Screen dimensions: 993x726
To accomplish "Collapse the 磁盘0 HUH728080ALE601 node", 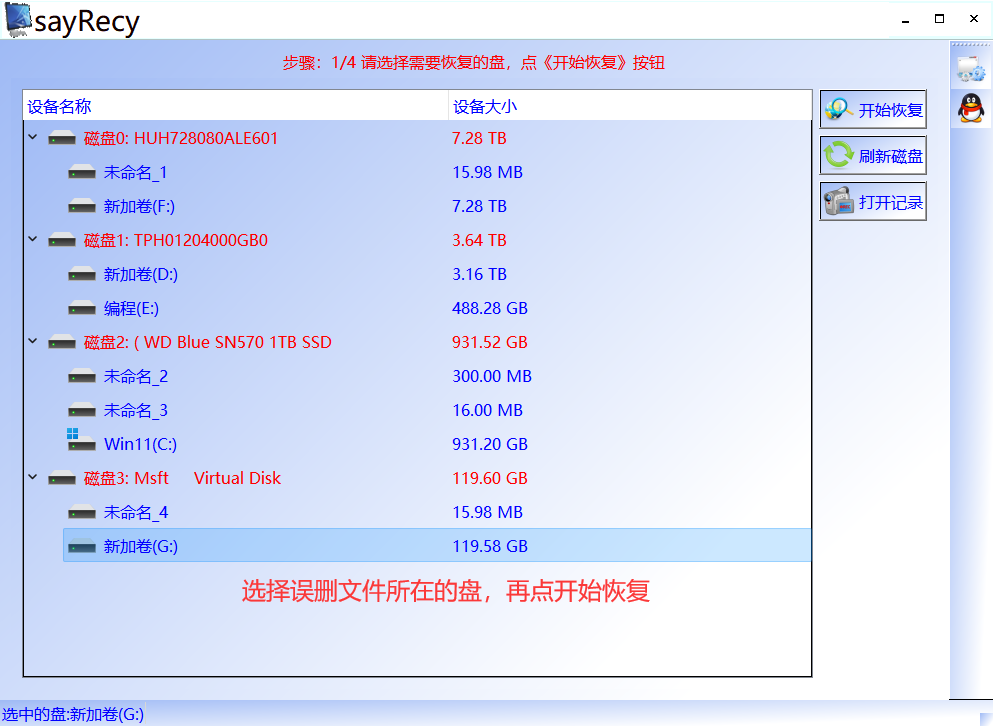I will pyautogui.click(x=33, y=137).
